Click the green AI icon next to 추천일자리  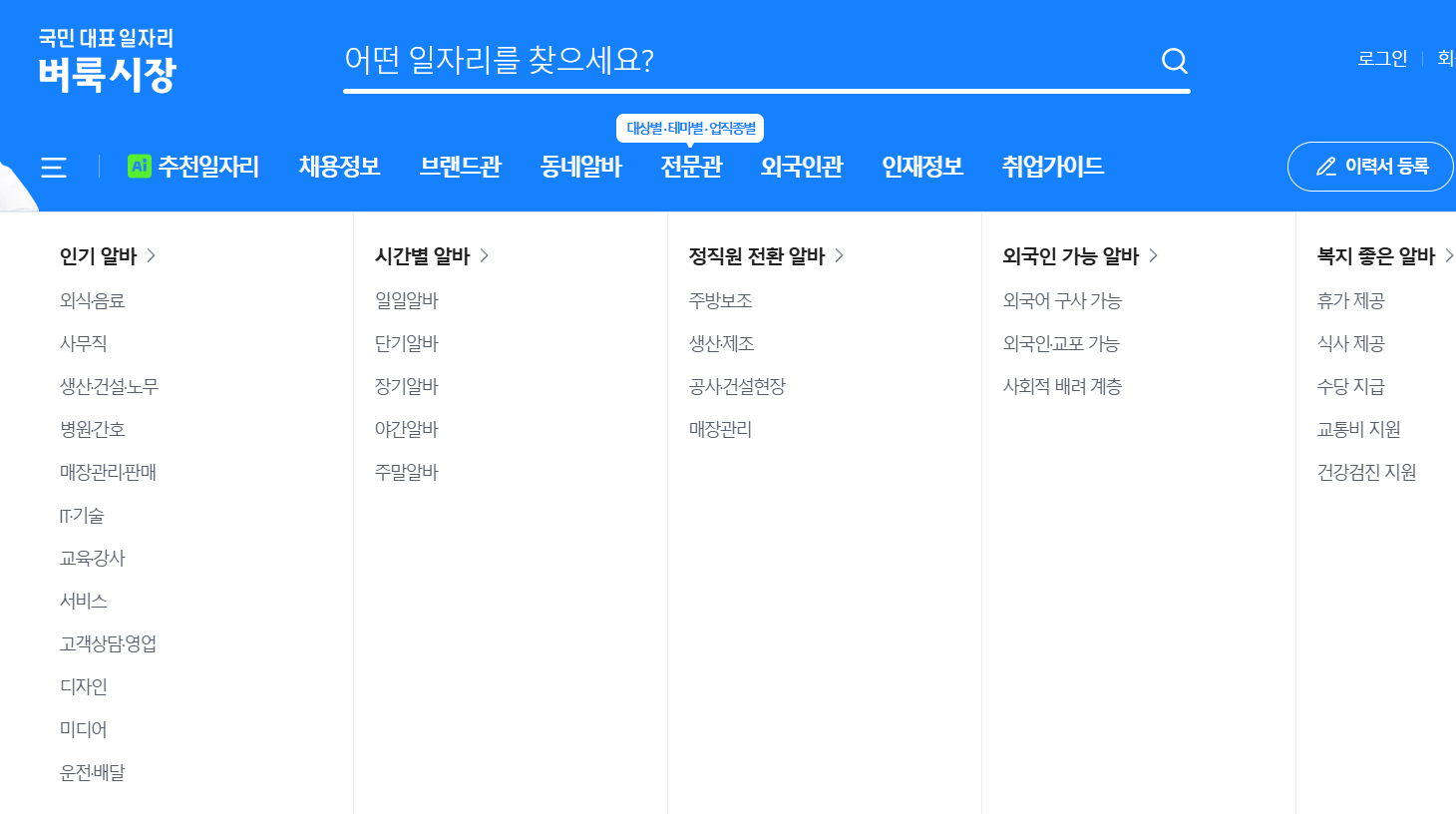tap(140, 167)
